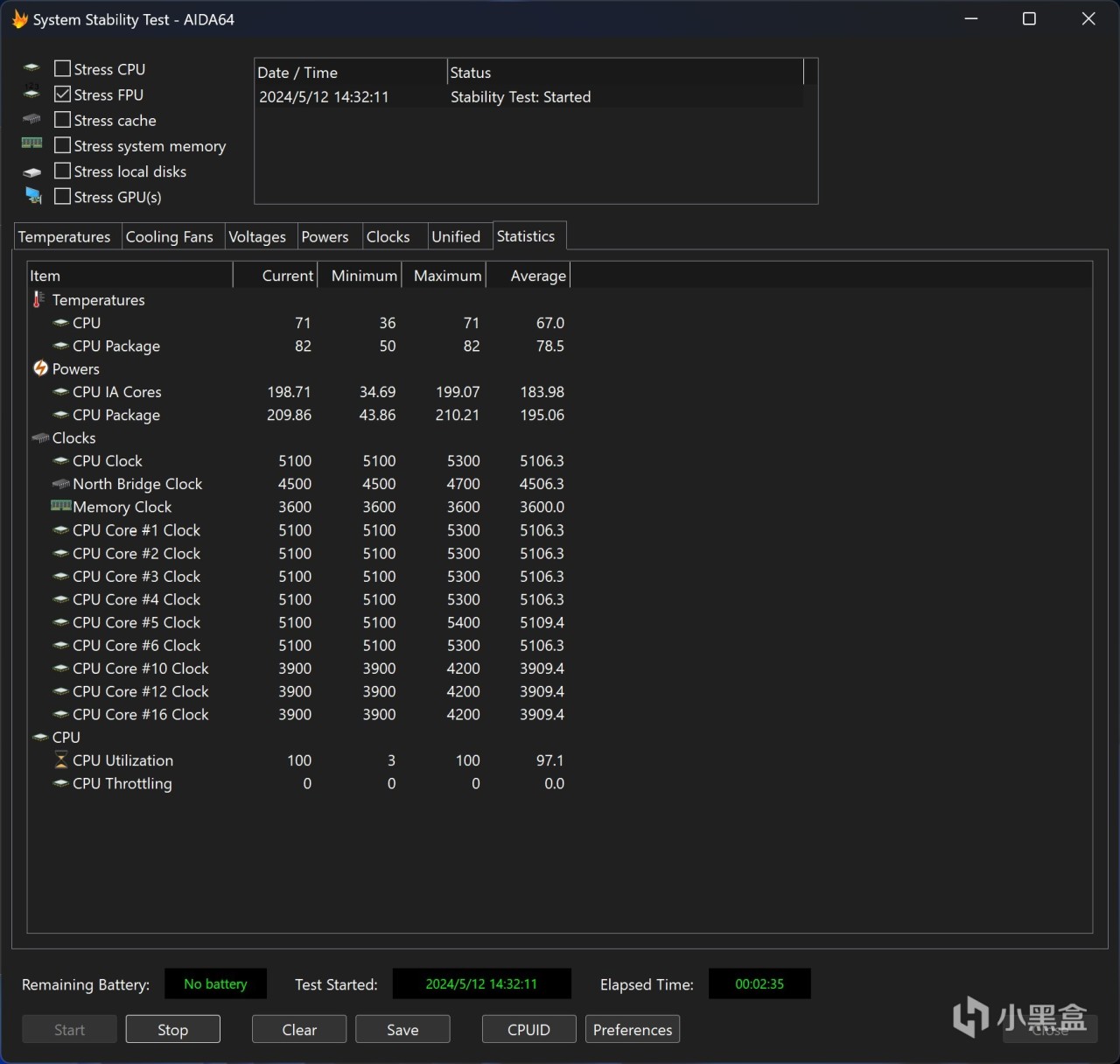Click the icon beside CPU Core #16 Clock
This screenshot has height=1064, width=1120.
point(60,714)
